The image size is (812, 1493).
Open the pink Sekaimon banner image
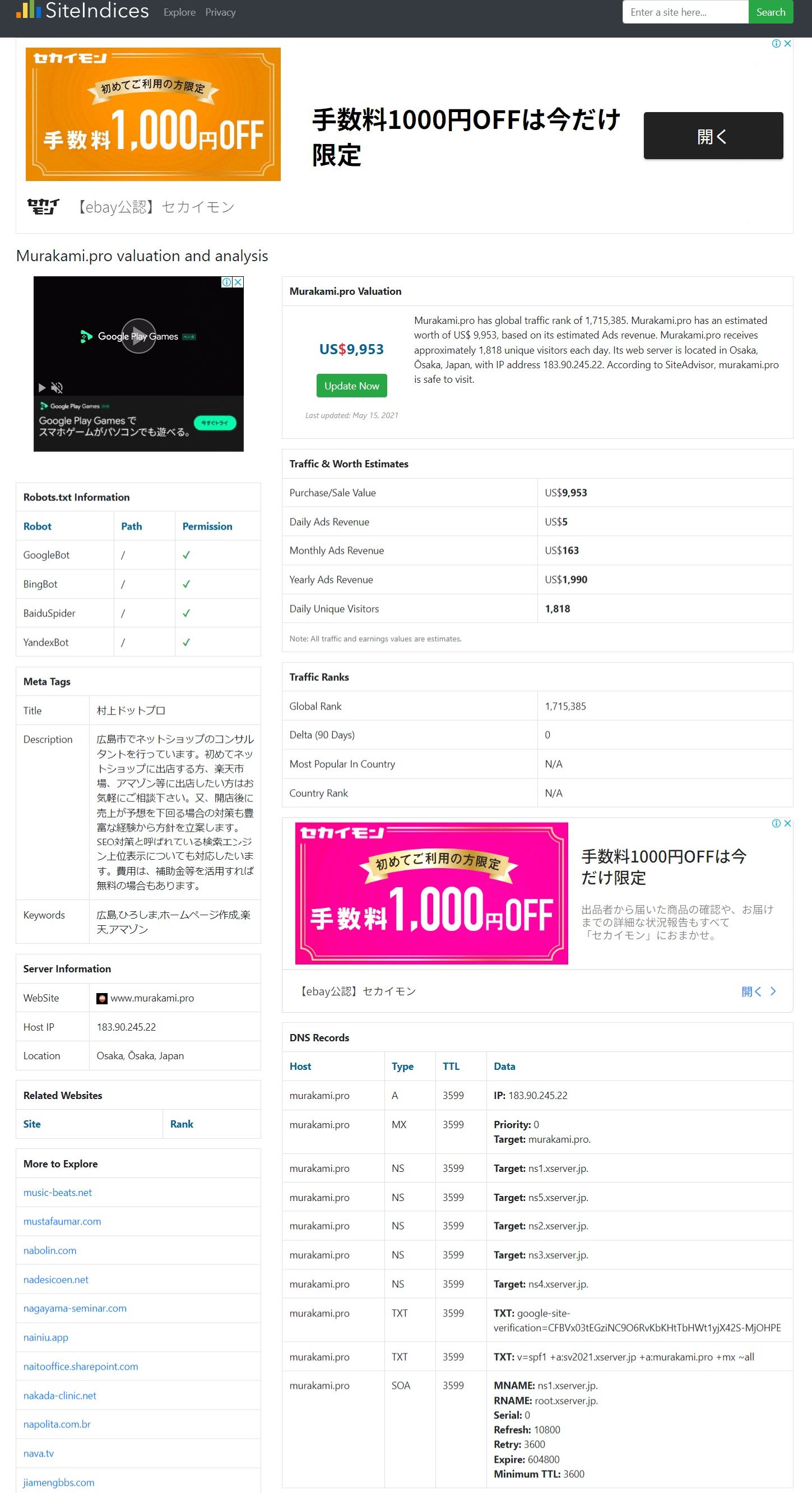coord(431,893)
